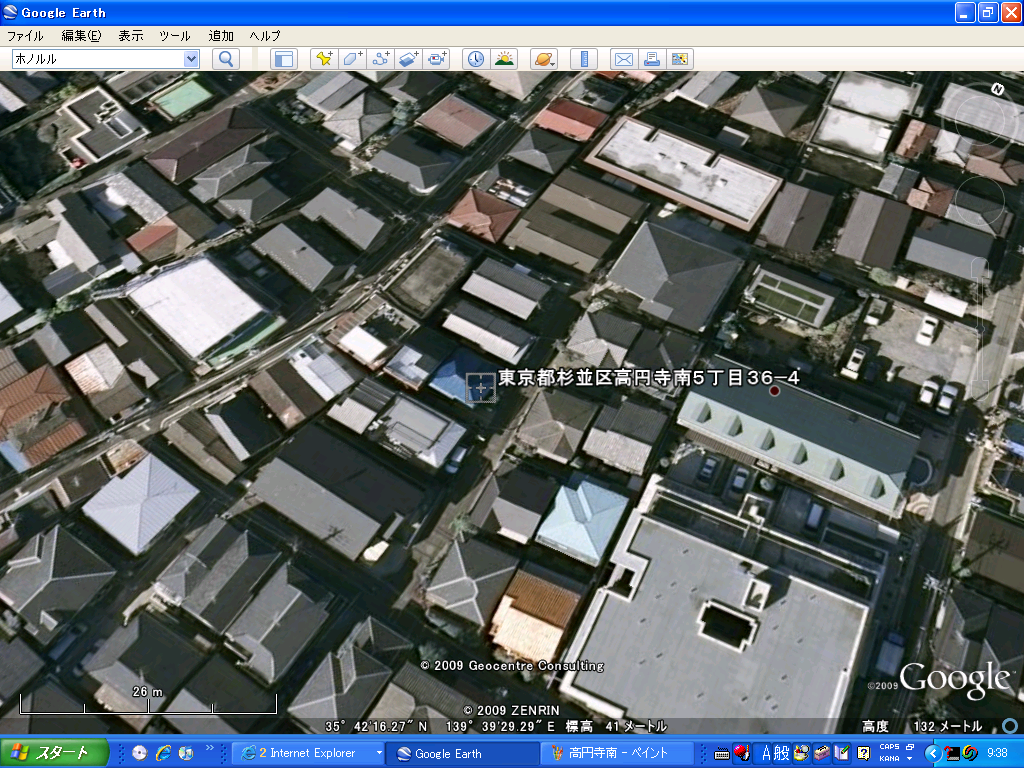Click the zoom in end of slider
This screenshot has width=1024, height=768.
coord(981,266)
